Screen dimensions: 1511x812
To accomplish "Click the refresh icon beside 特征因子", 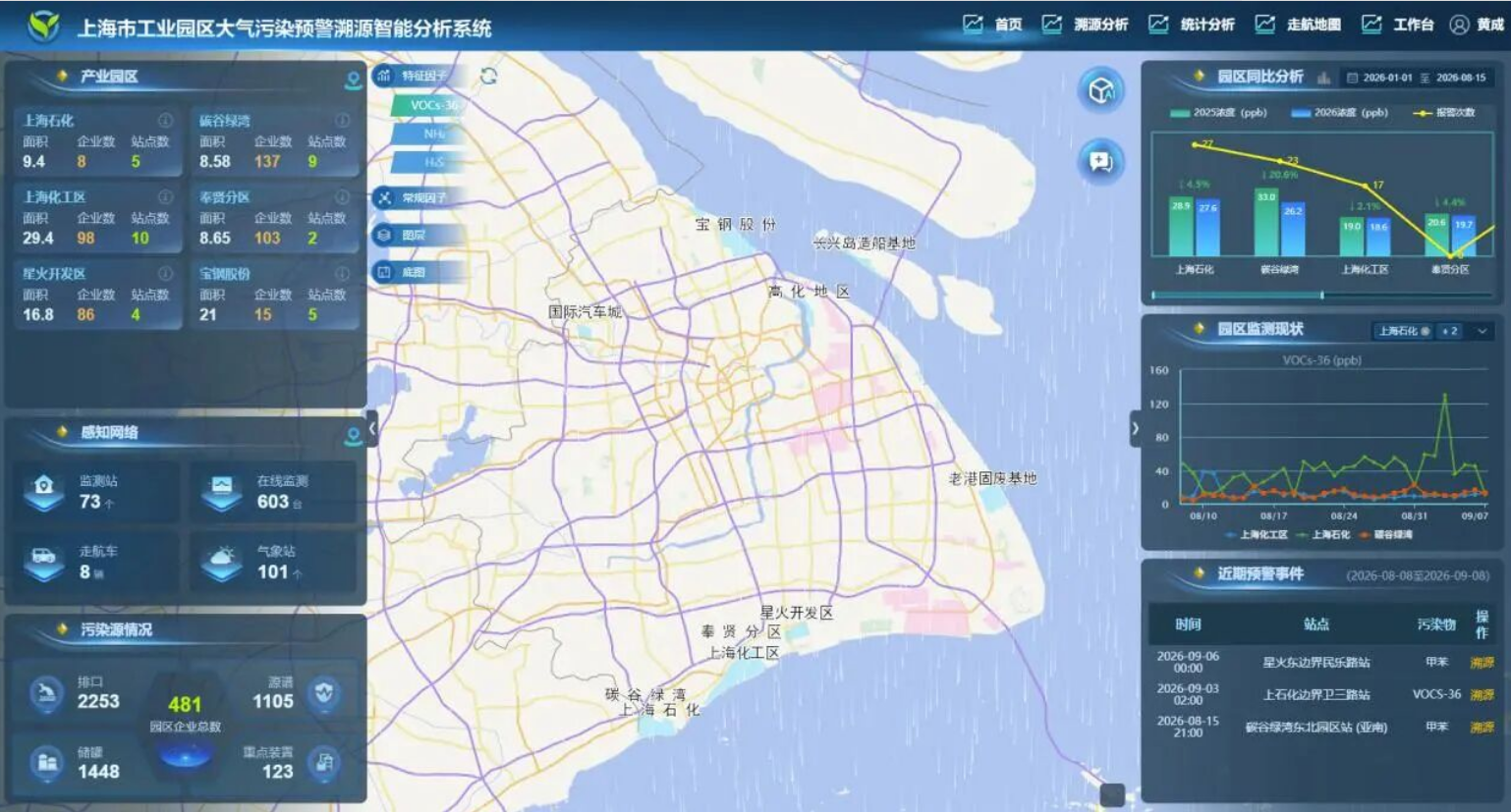I will [x=488, y=76].
